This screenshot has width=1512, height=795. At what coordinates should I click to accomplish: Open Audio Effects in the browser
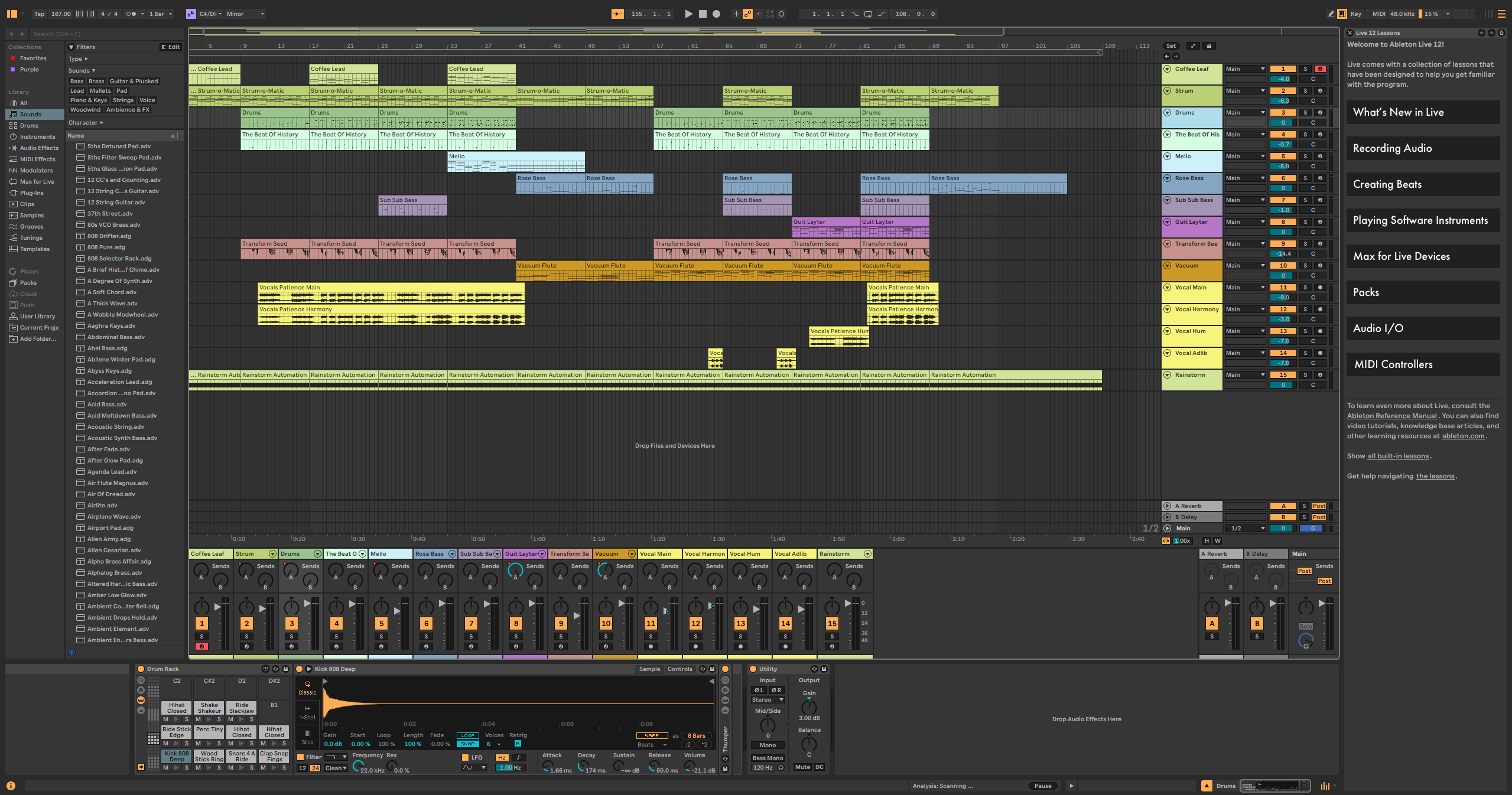(x=39, y=148)
